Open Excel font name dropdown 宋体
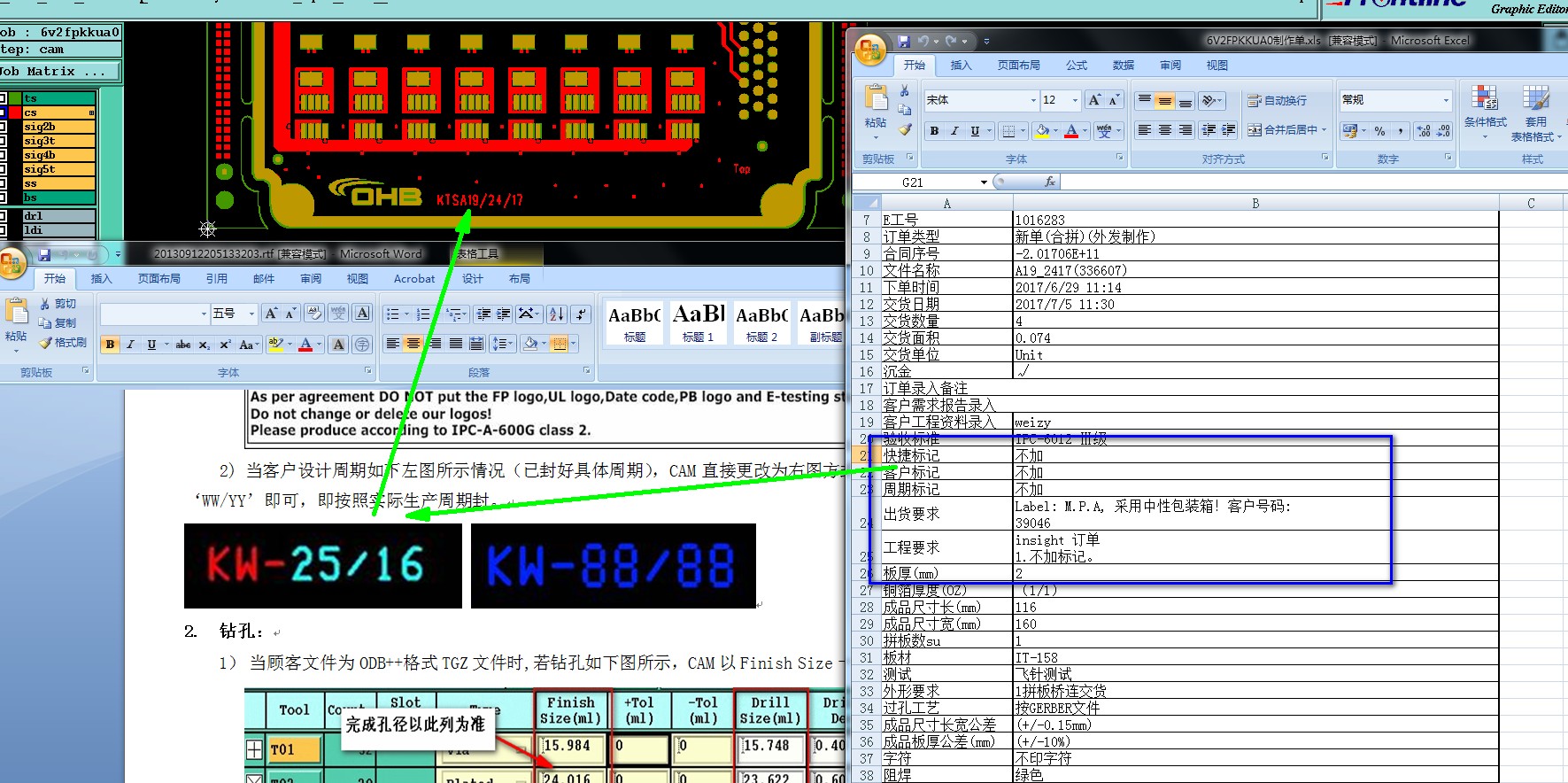 point(1033,100)
